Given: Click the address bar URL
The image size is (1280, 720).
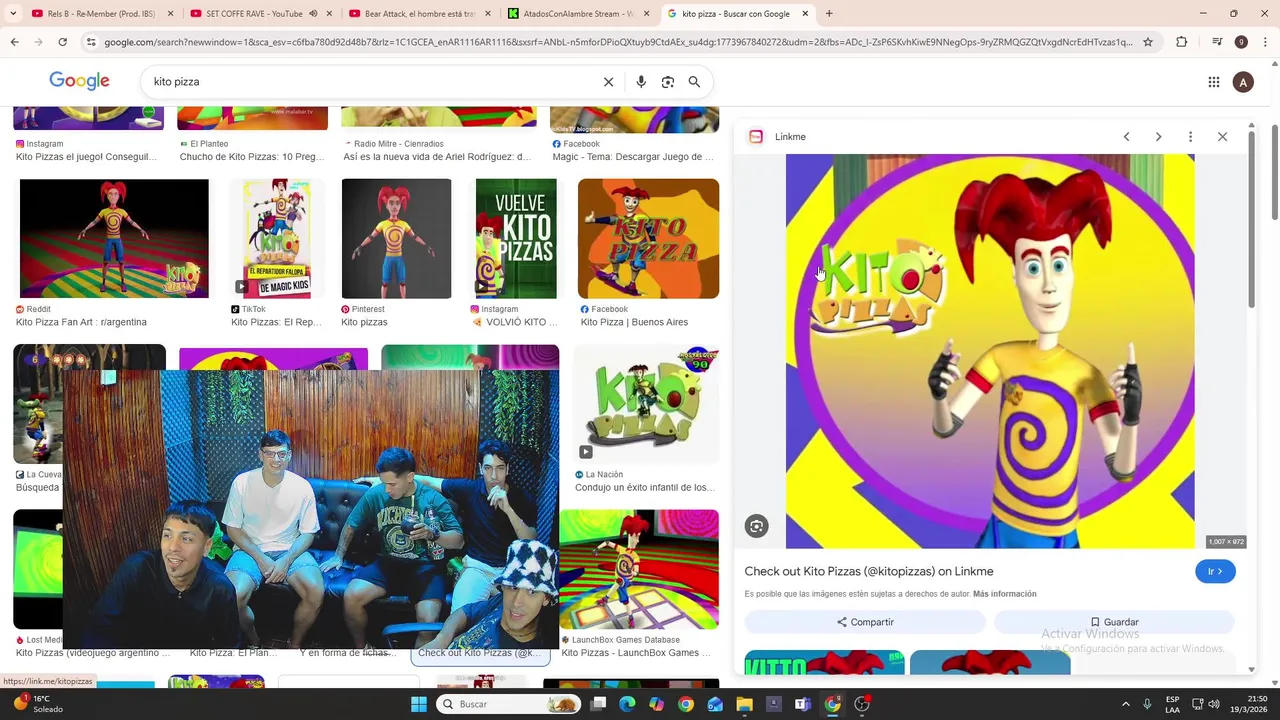Looking at the screenshot, I should [618, 42].
